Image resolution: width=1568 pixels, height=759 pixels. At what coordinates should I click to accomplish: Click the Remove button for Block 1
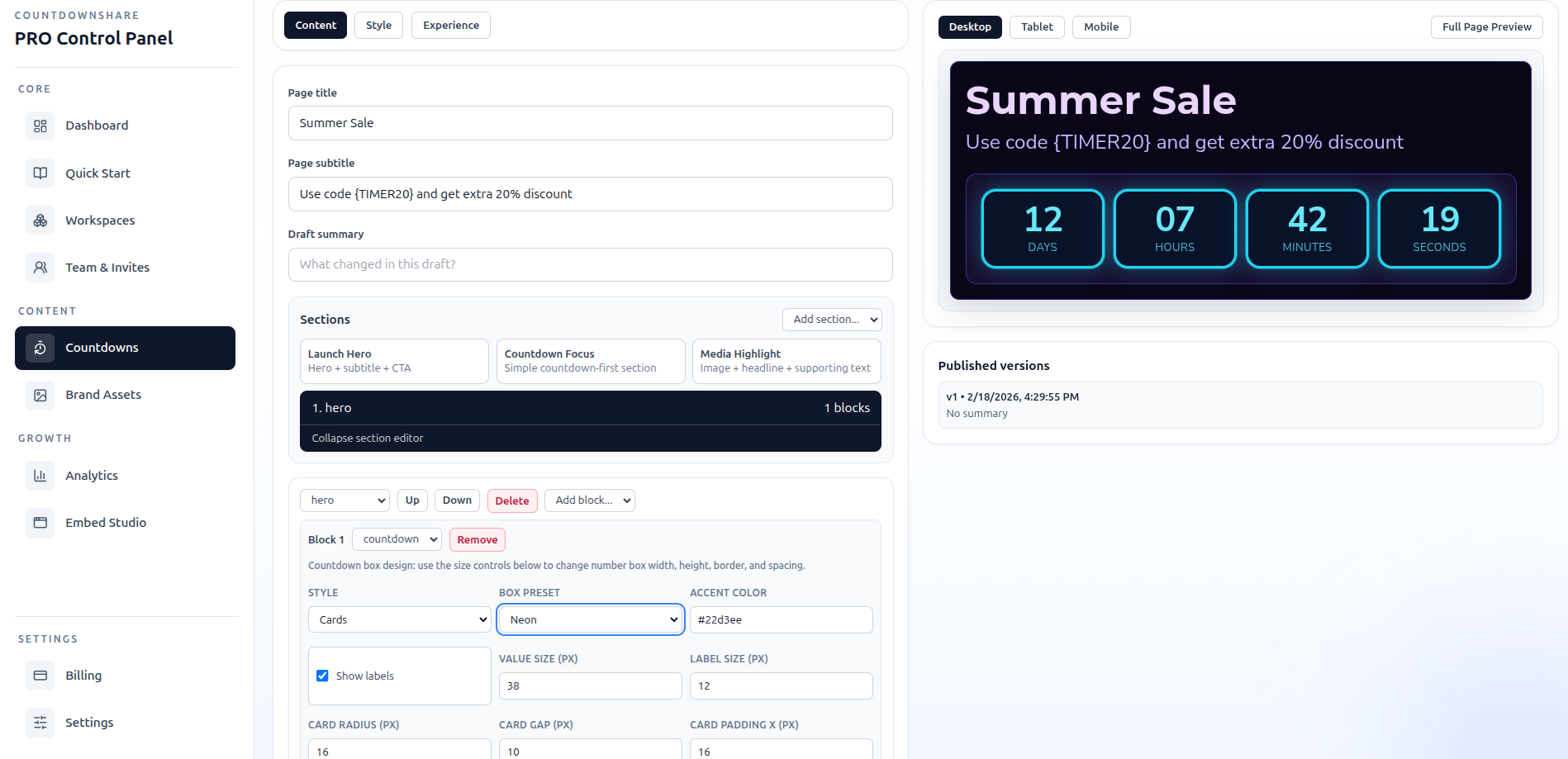[x=477, y=539]
